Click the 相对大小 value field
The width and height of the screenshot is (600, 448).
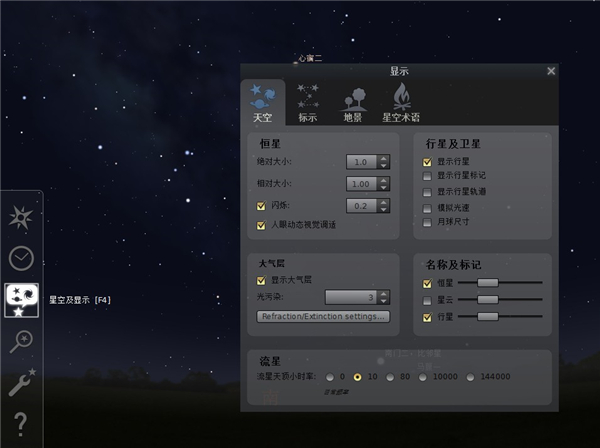361,184
